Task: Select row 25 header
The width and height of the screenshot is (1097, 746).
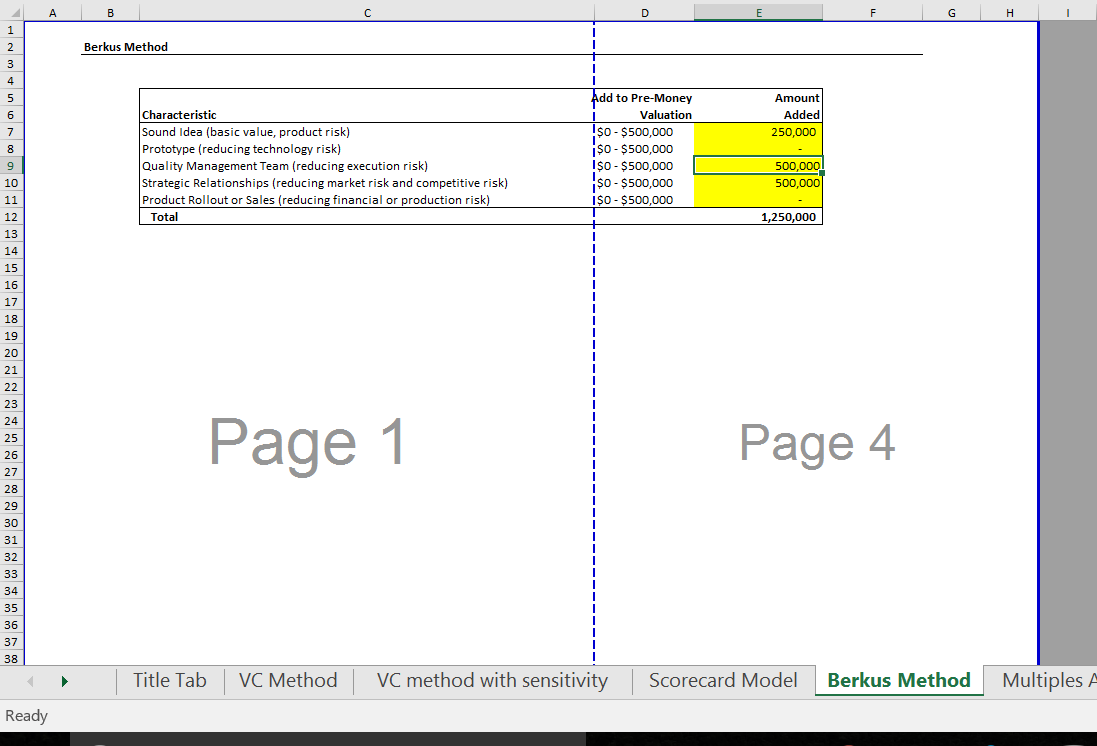Action: [11, 438]
